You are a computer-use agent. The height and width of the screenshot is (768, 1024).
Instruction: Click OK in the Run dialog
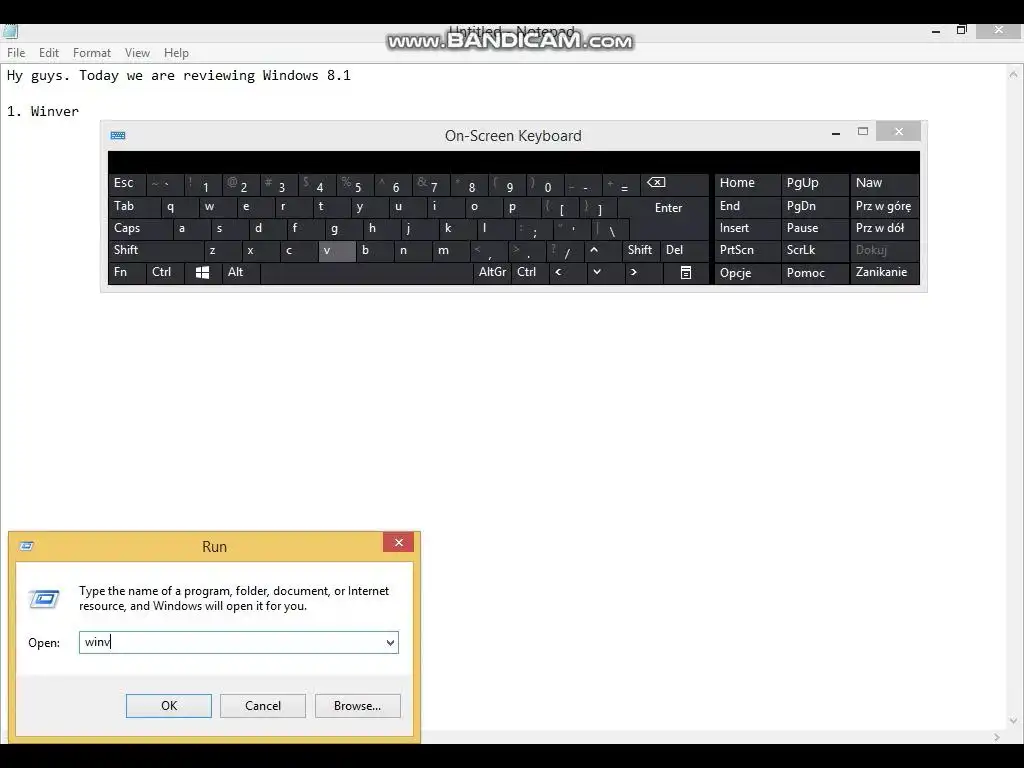click(168, 706)
